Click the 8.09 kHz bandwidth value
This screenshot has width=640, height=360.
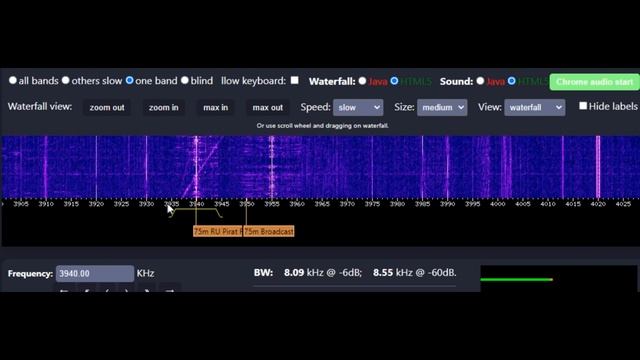pos(294,273)
